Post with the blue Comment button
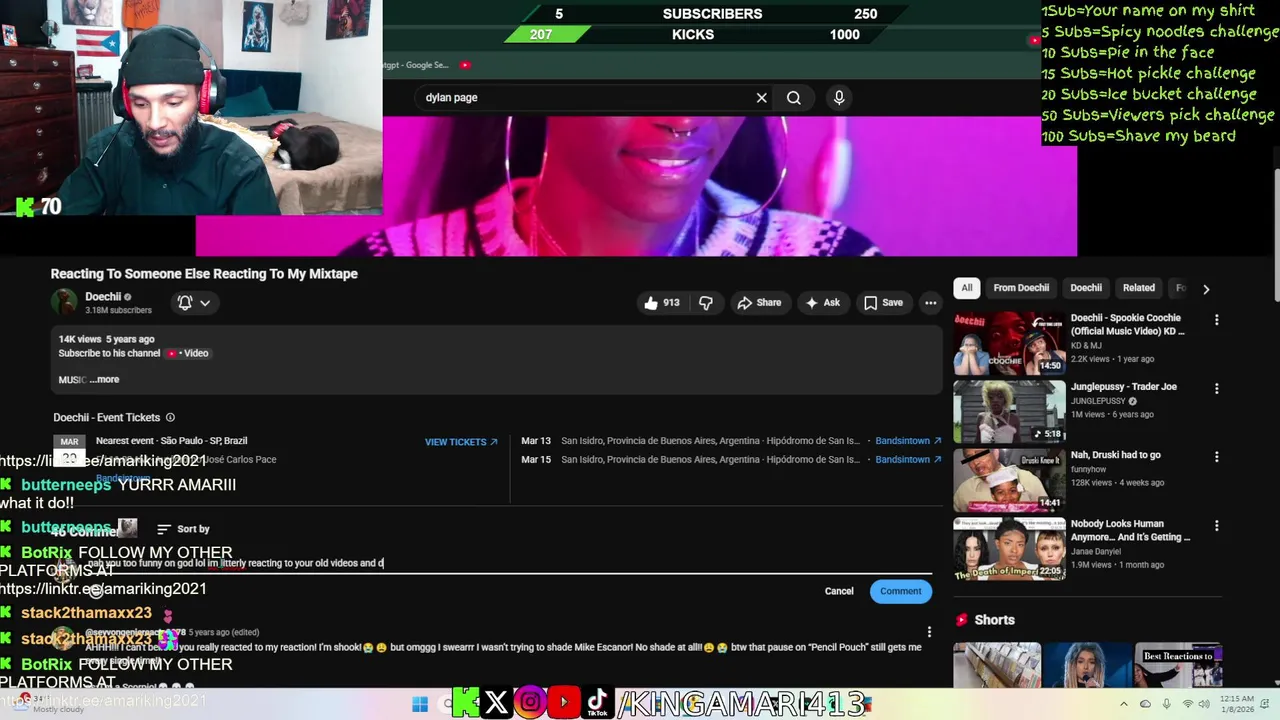The height and width of the screenshot is (720, 1280). [x=901, y=591]
